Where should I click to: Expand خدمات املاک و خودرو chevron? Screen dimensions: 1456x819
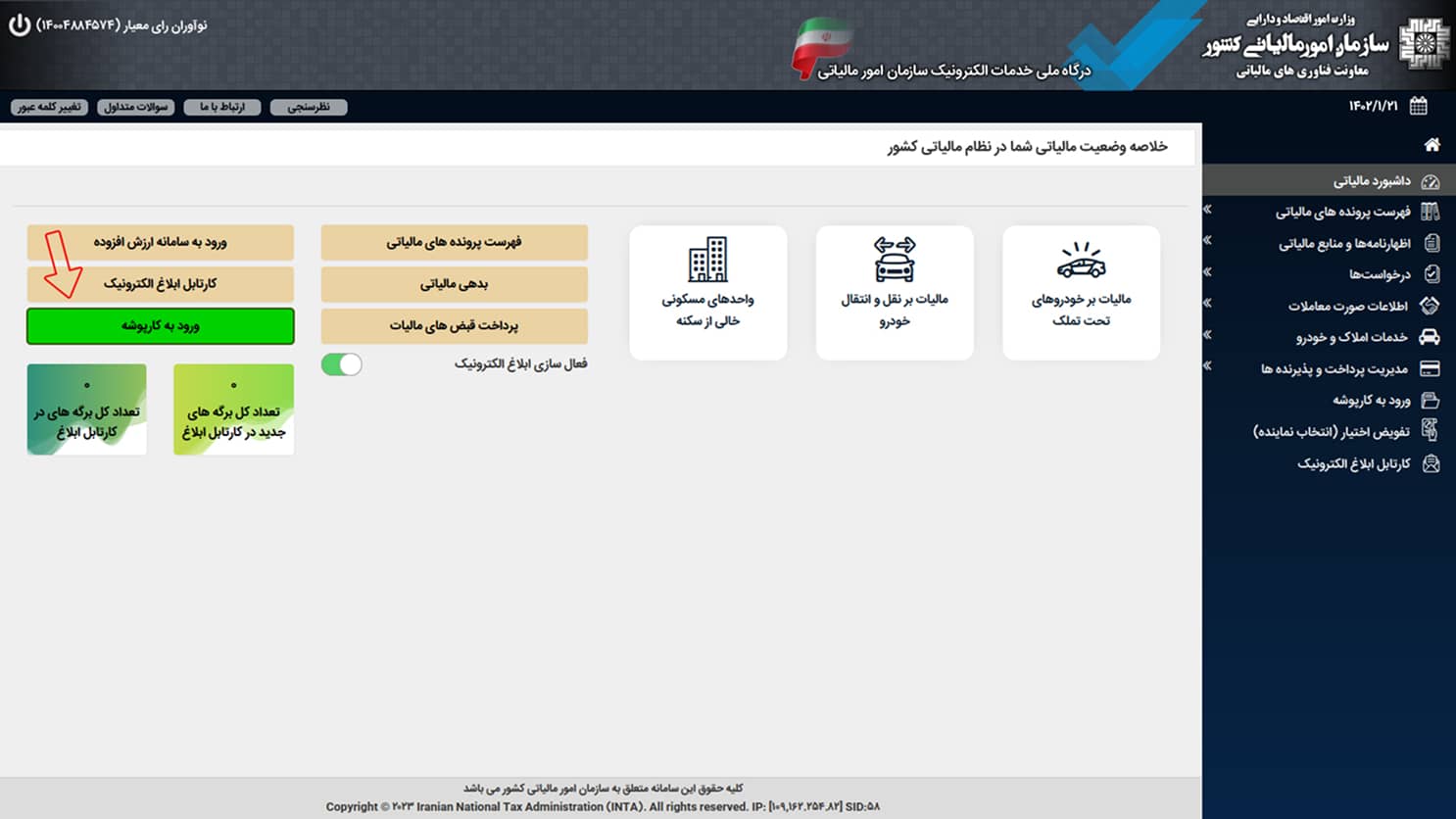(x=1208, y=334)
